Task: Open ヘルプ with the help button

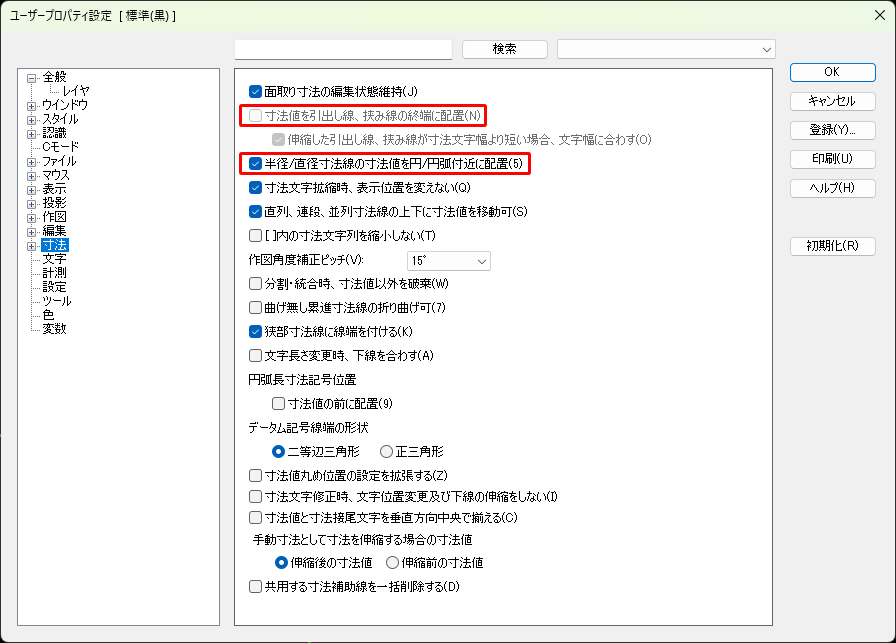Action: point(831,188)
